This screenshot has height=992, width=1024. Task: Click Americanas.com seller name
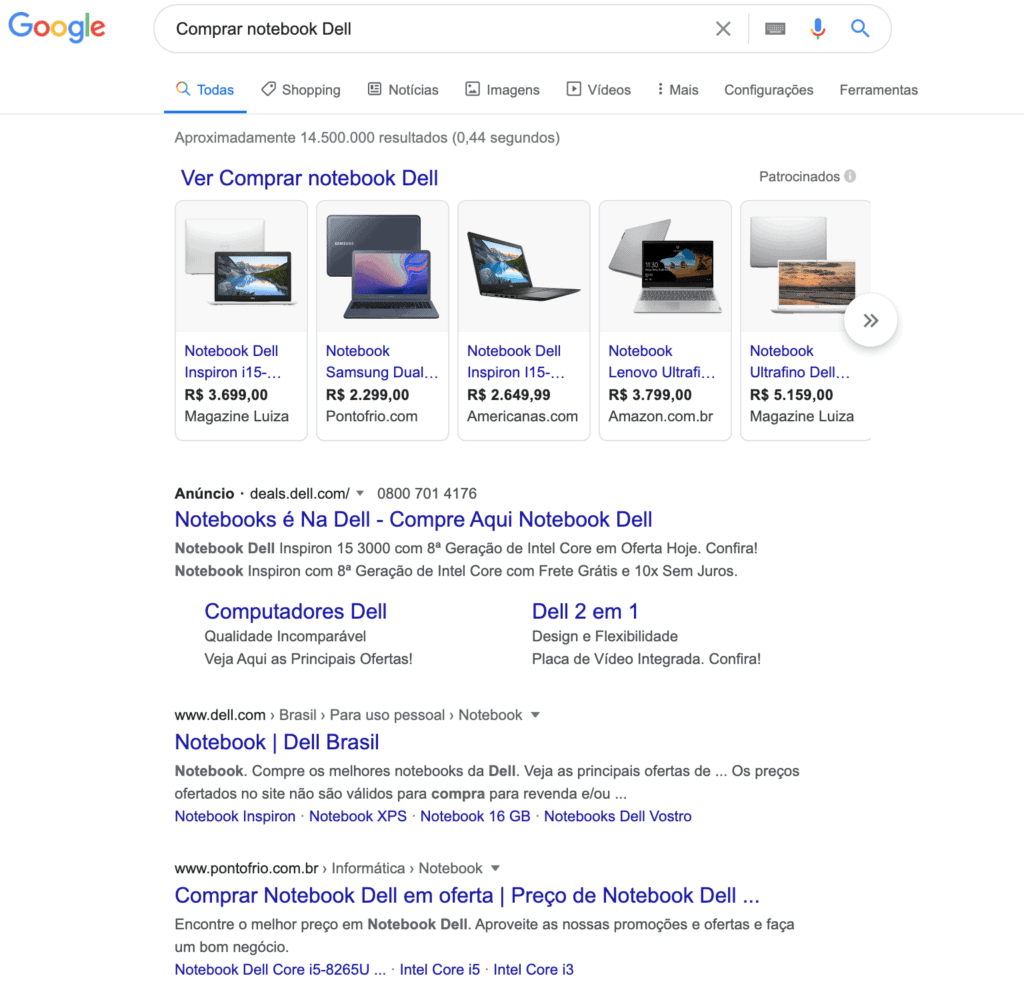coord(522,416)
